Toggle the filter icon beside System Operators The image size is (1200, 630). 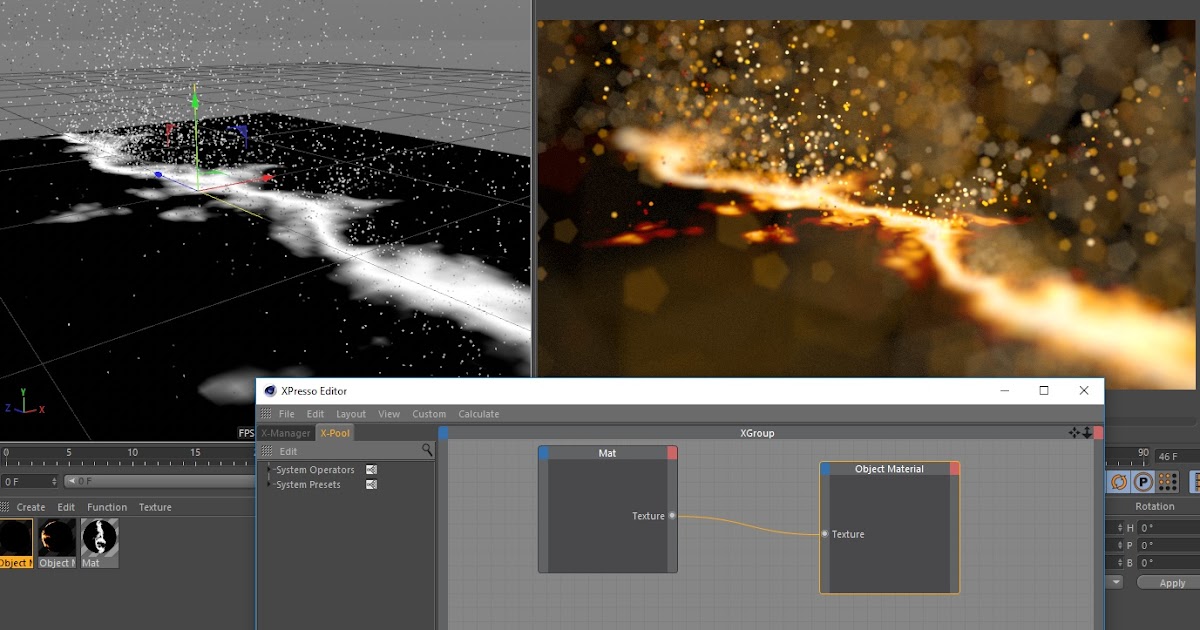[371, 469]
